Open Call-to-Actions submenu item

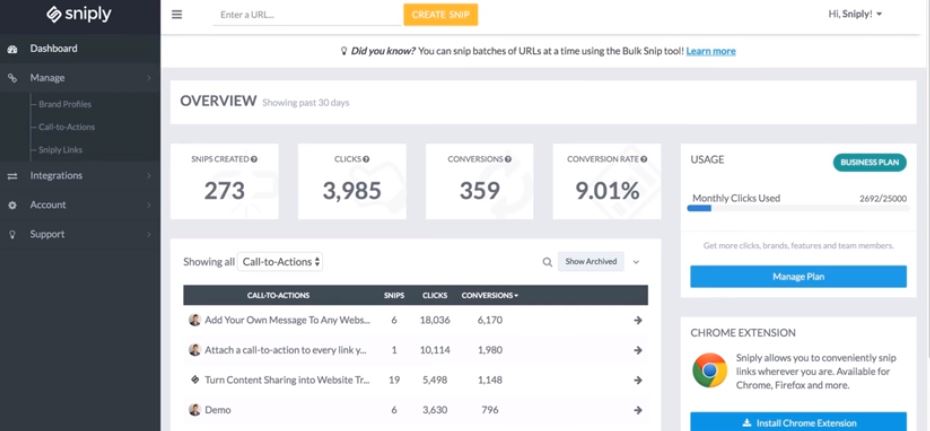point(66,127)
